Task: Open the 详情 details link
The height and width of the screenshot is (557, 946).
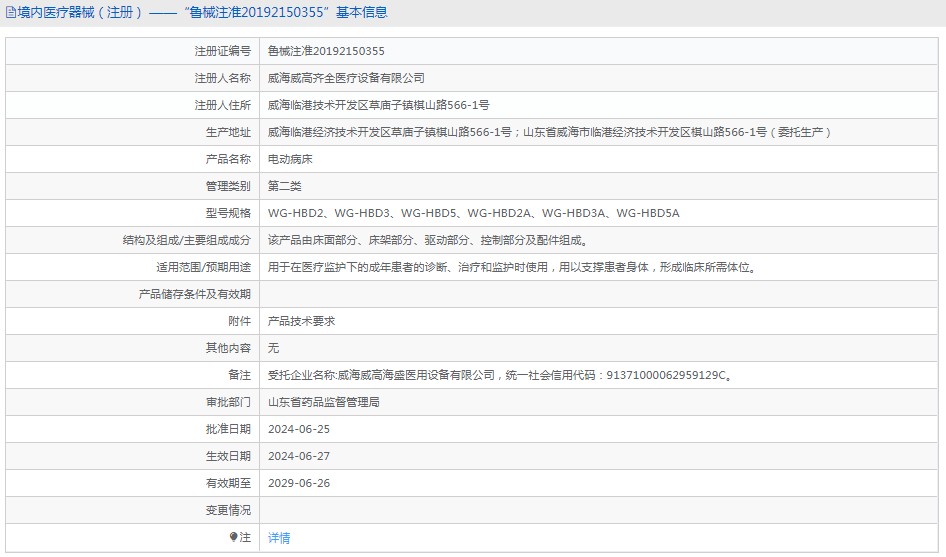Action: point(279,538)
